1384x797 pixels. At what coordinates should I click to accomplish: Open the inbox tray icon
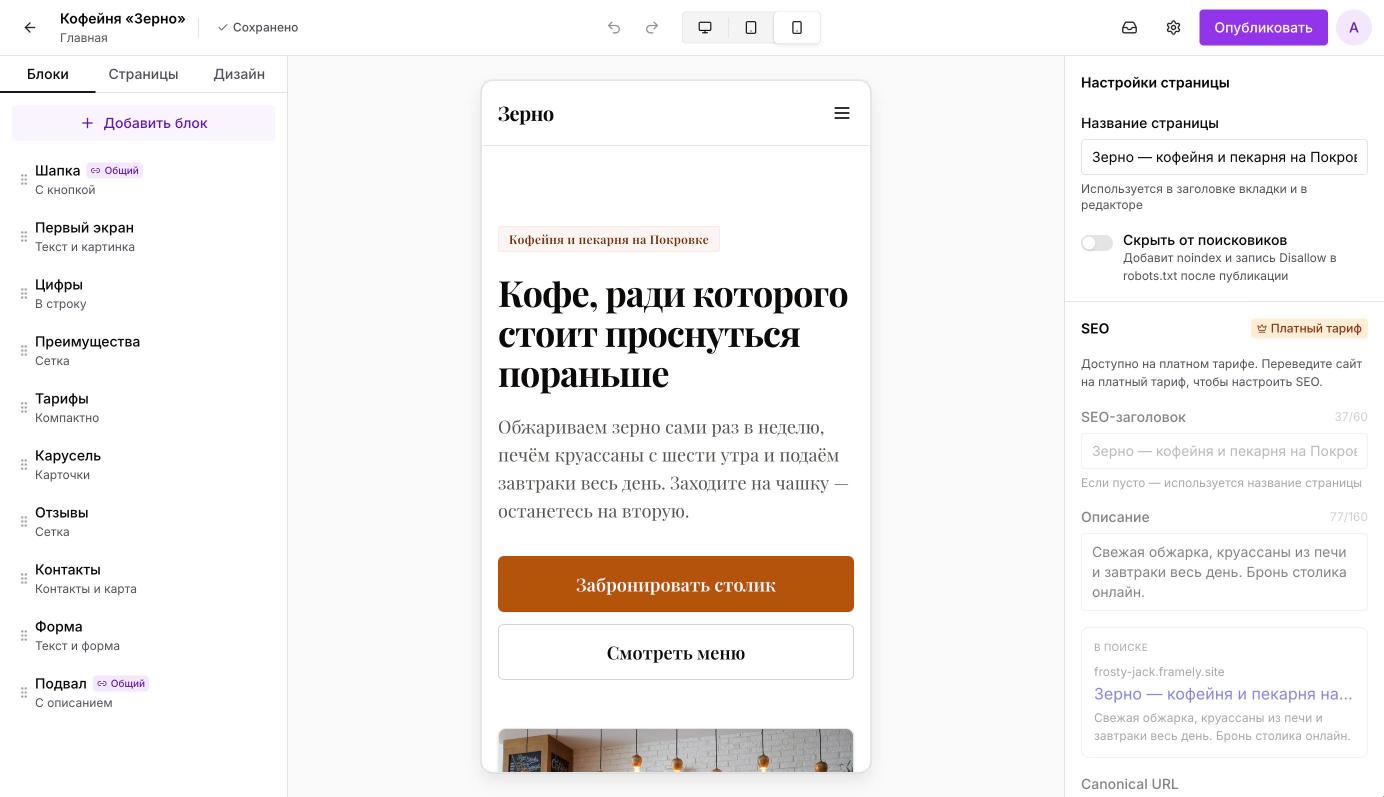click(1129, 28)
